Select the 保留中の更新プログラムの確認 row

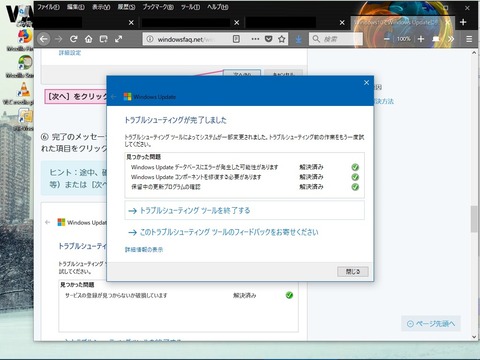244,187
